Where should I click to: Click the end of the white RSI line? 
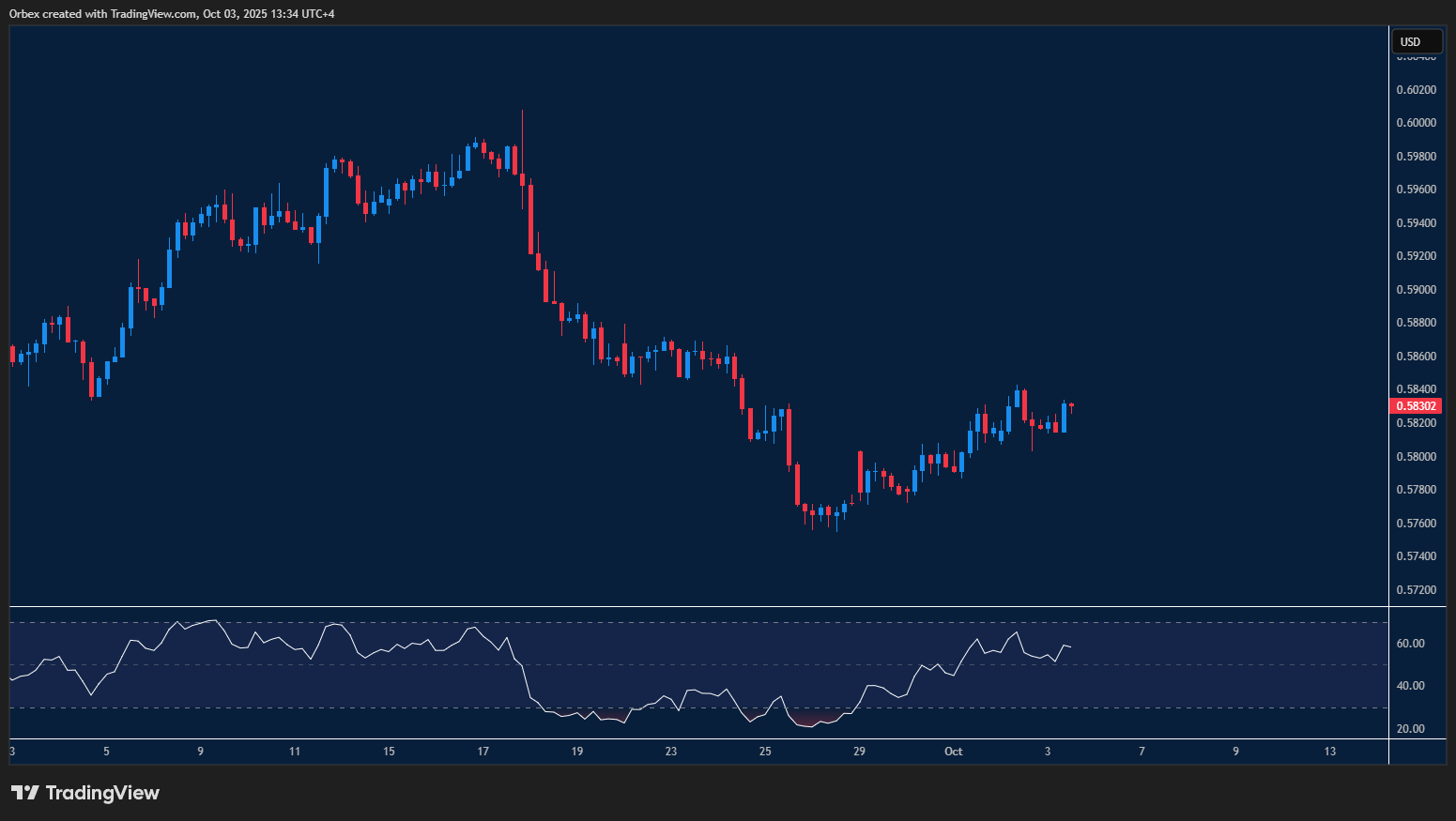coord(1070,646)
